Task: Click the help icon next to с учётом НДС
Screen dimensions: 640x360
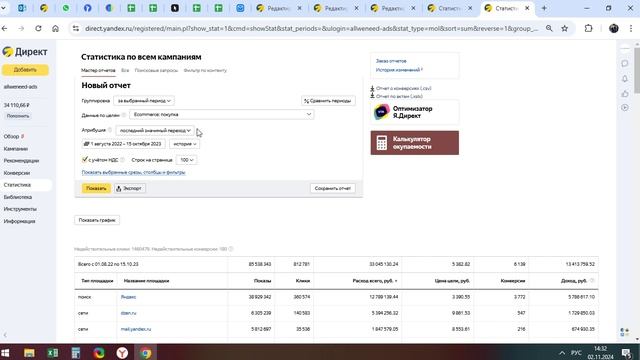Action: coord(122,160)
